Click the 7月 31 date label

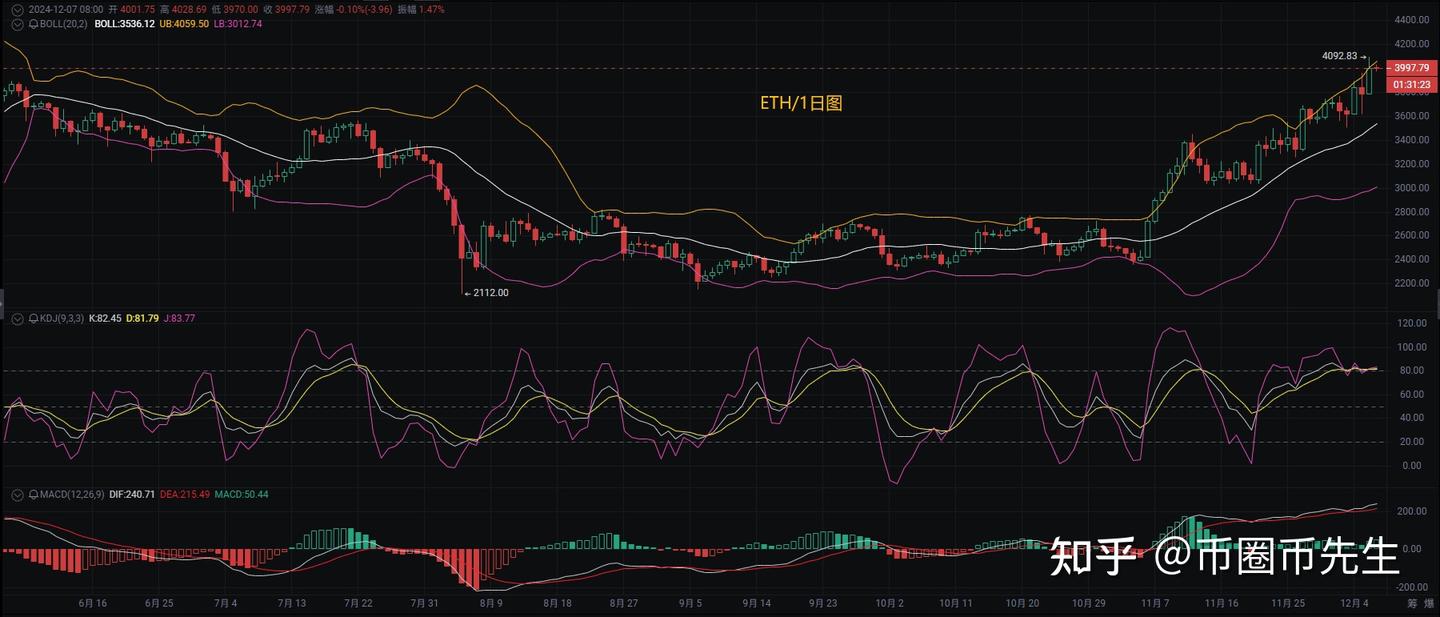coord(424,603)
